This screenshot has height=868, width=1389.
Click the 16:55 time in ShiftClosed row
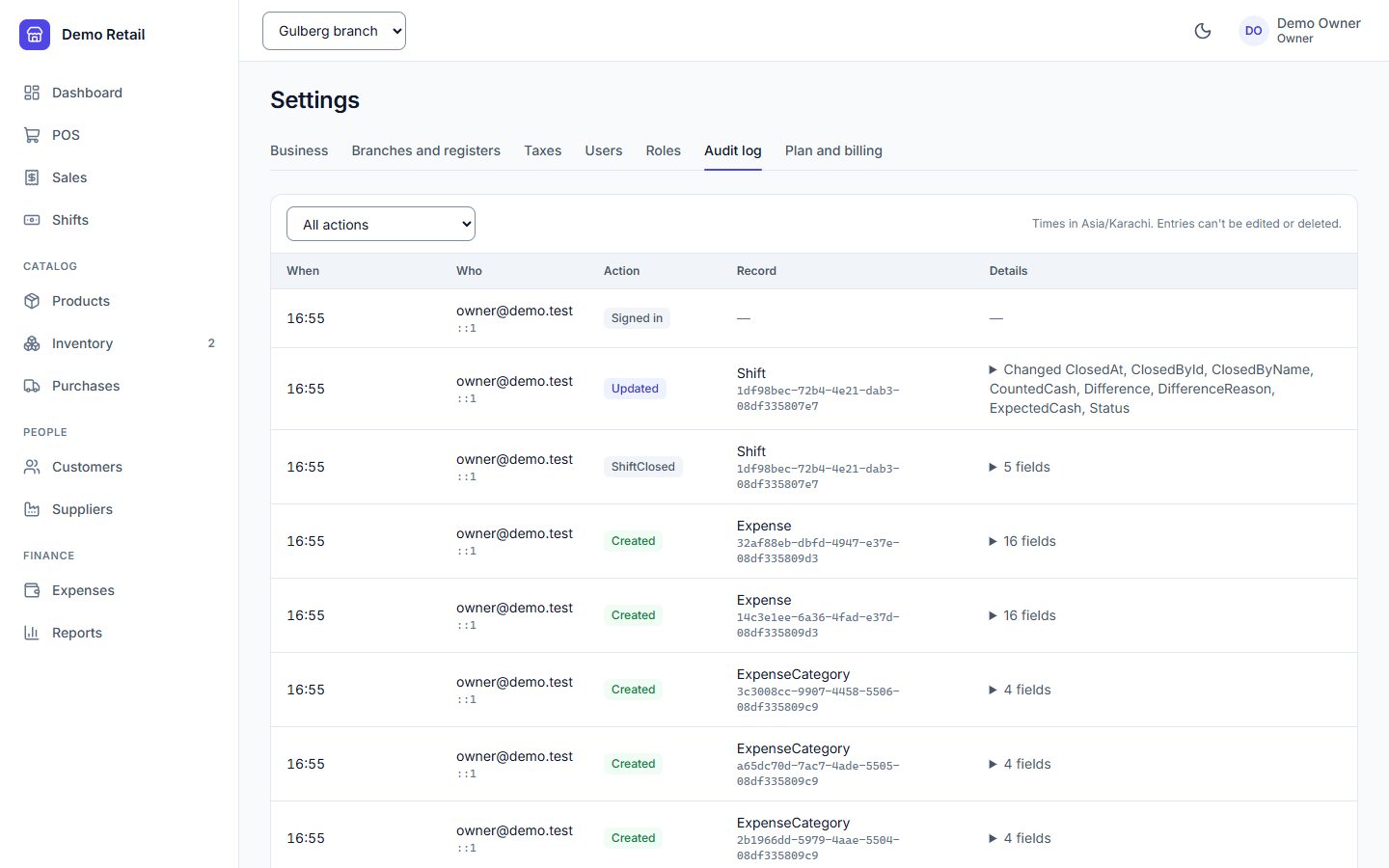[306, 467]
